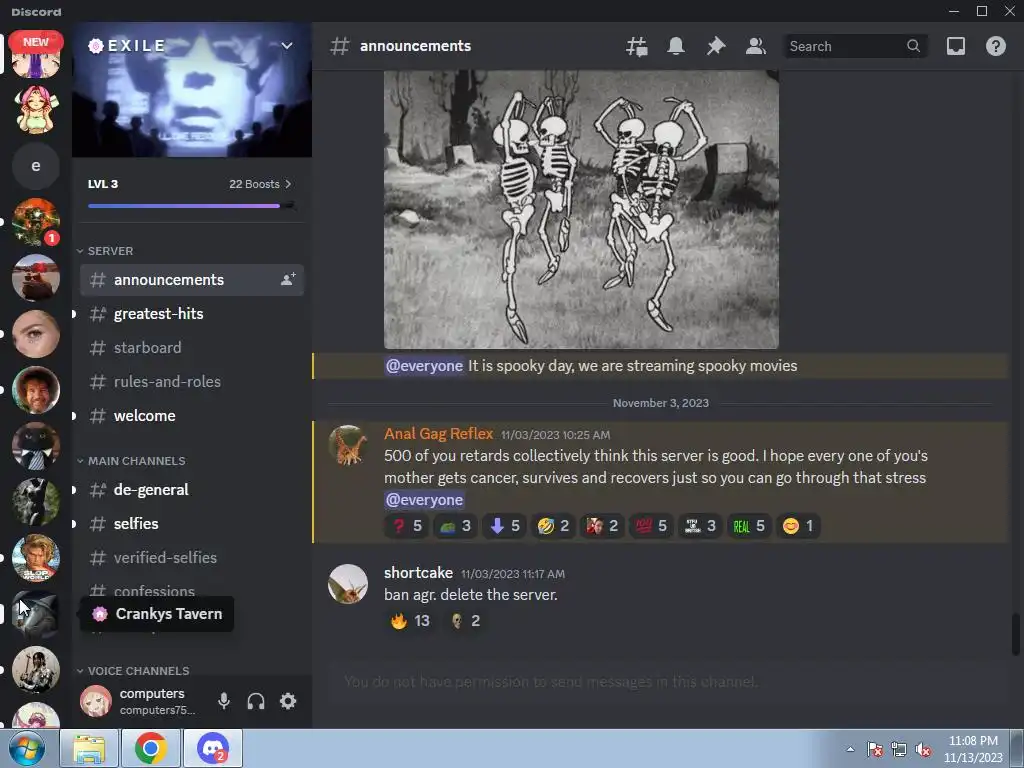Toggle microphone mute
1024x768 pixels.
pyautogui.click(x=223, y=701)
